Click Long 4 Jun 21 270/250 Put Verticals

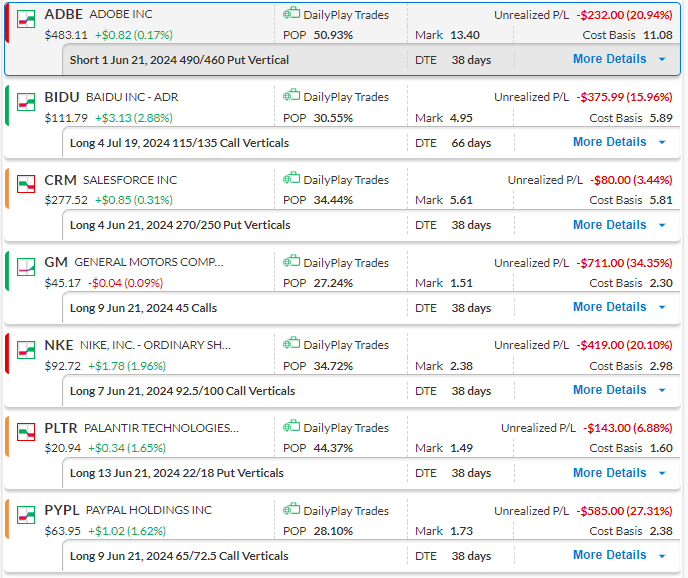tap(180, 225)
